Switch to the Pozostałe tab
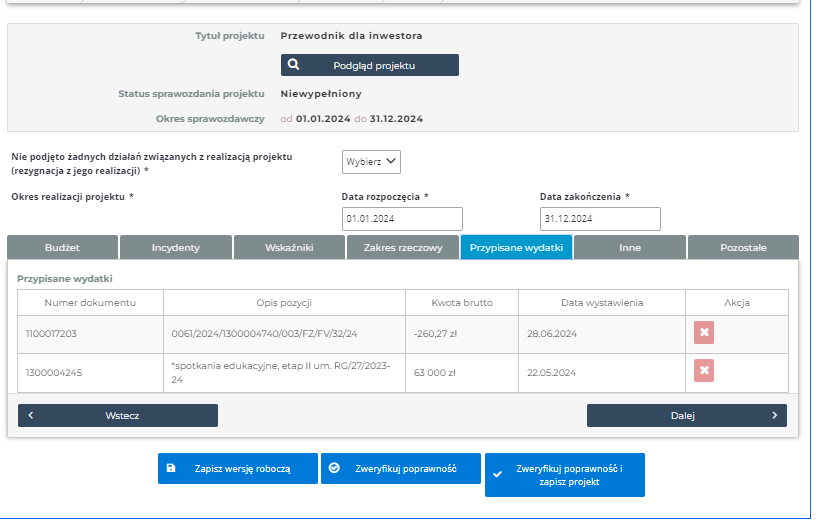This screenshot has width=825, height=530. 742,247
